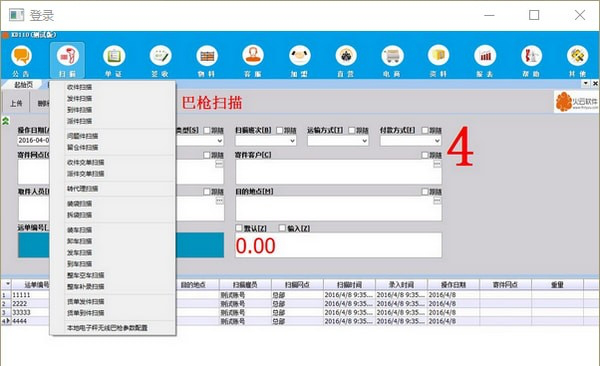
Task: Select 本地电子秤无线巴枪参数配置 menu entry
Action: [107, 328]
